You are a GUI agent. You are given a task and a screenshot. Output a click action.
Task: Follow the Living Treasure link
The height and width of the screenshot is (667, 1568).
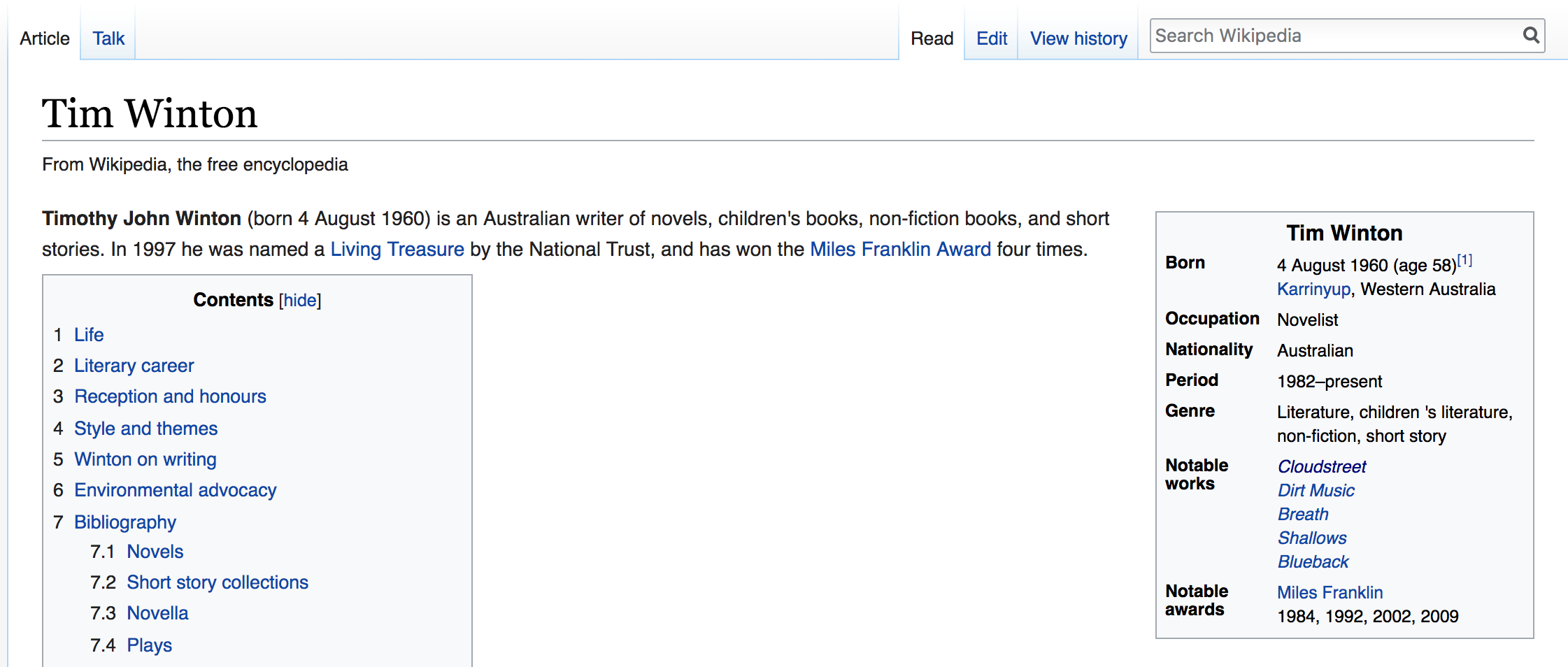tap(397, 249)
